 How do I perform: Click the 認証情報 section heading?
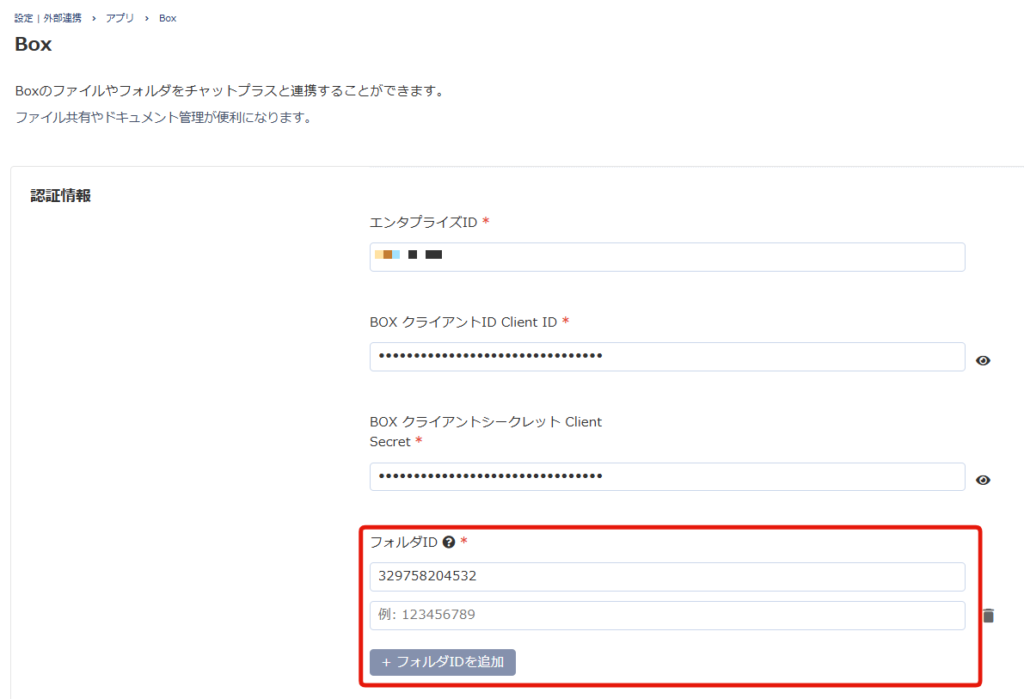coord(61,196)
